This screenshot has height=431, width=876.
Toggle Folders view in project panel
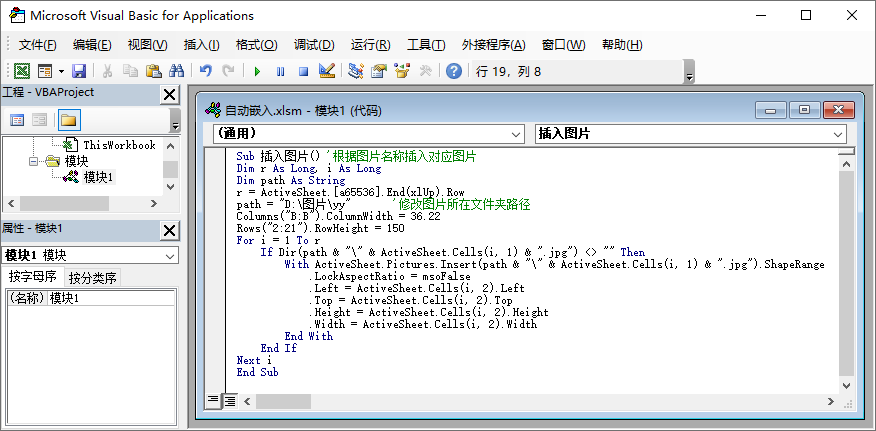[x=69, y=120]
